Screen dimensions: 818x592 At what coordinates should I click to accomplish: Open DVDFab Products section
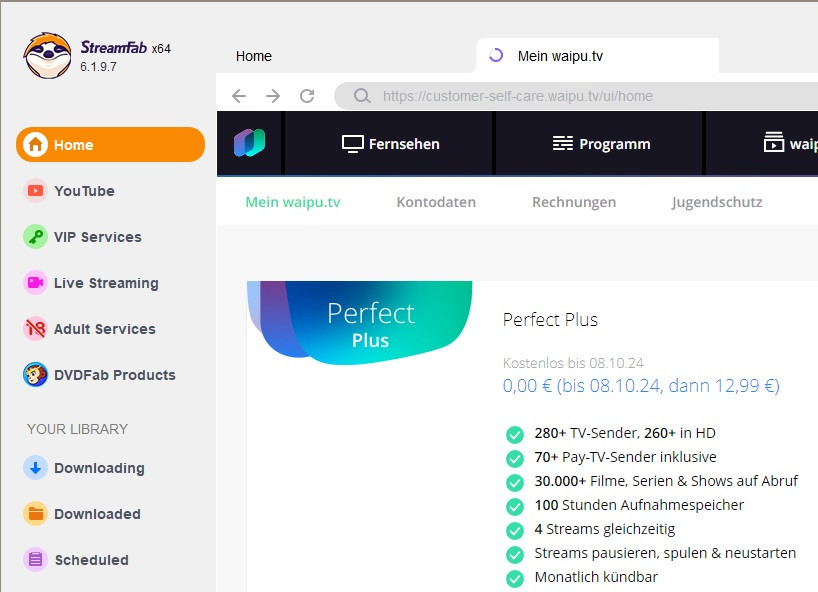[x=114, y=375]
